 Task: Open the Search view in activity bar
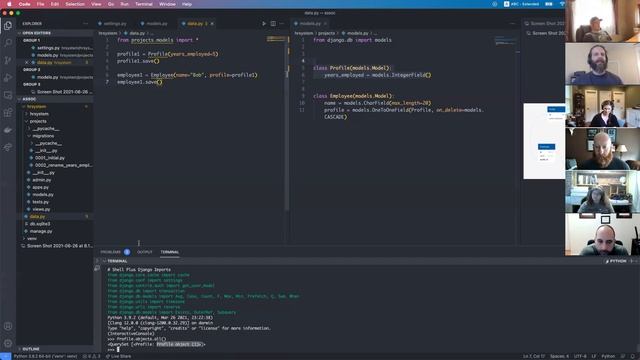(x=8, y=42)
